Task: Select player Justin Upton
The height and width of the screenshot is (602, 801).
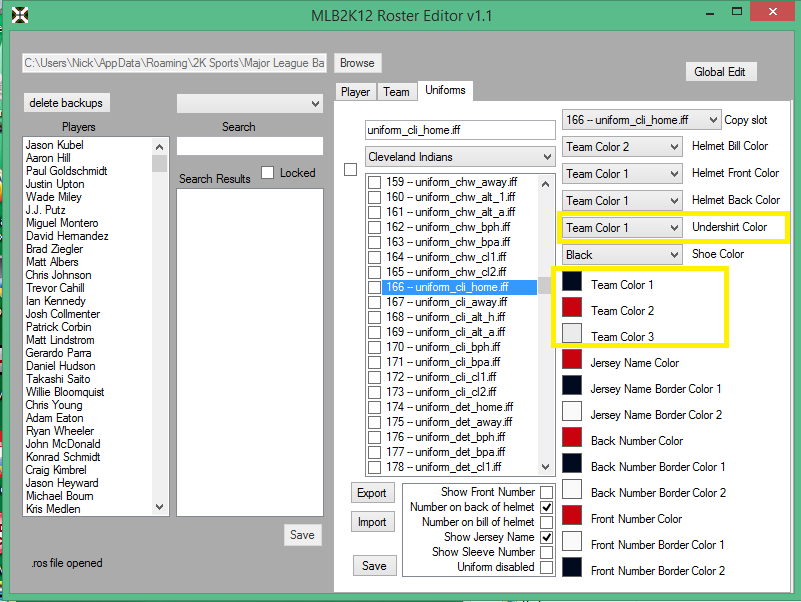Action: pyautogui.click(x=55, y=184)
